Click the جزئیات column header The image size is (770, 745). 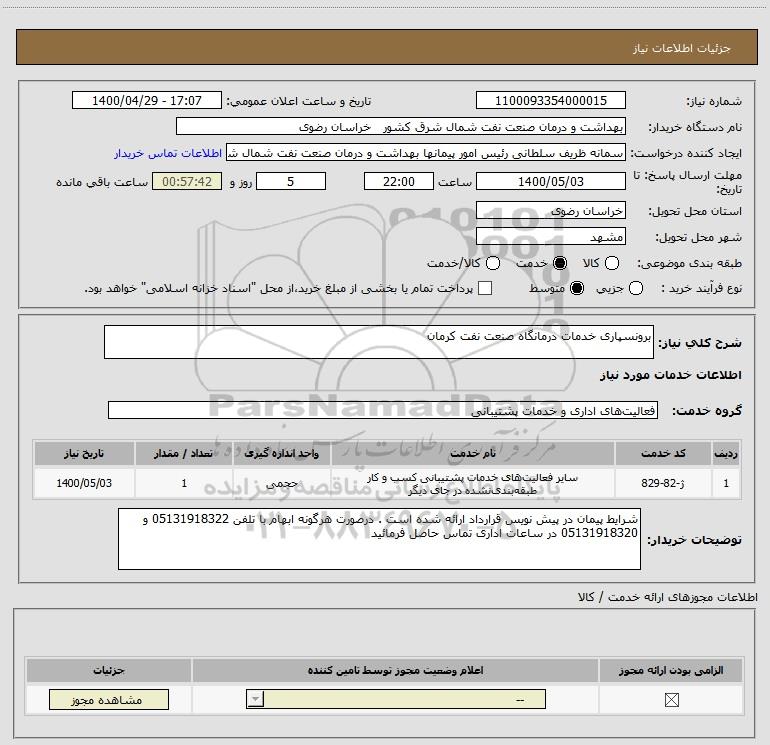109,670
